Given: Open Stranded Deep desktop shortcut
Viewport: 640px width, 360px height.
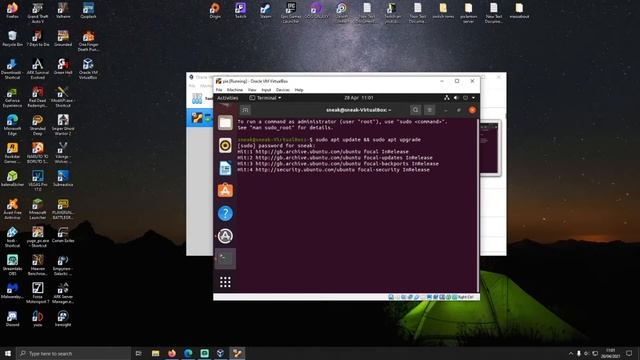Looking at the screenshot, I should coord(38,124).
